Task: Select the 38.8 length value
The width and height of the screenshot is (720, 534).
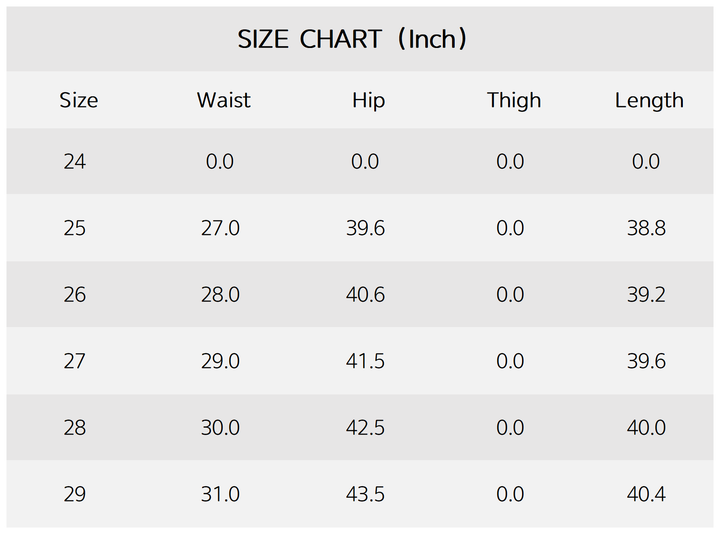Action: tap(646, 228)
